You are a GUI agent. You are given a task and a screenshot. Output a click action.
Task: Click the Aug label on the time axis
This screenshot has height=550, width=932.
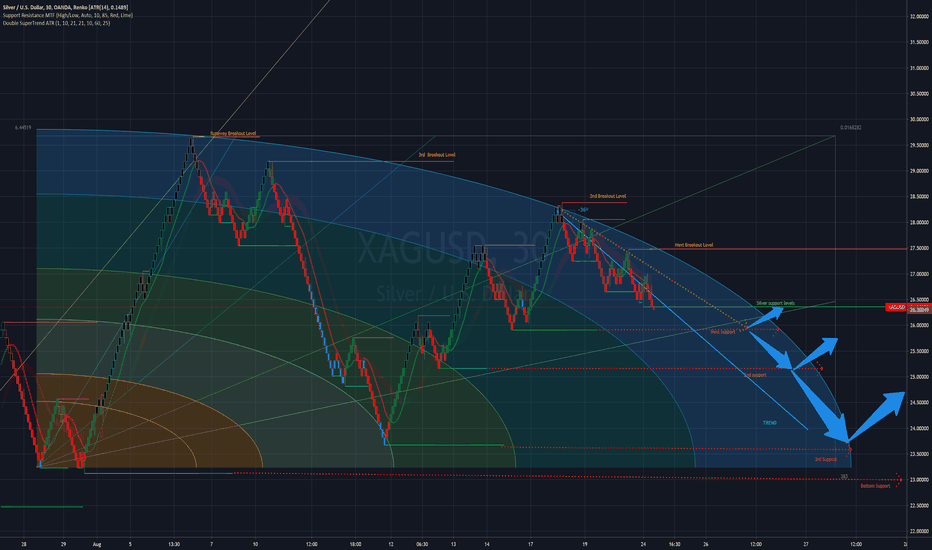point(97,544)
